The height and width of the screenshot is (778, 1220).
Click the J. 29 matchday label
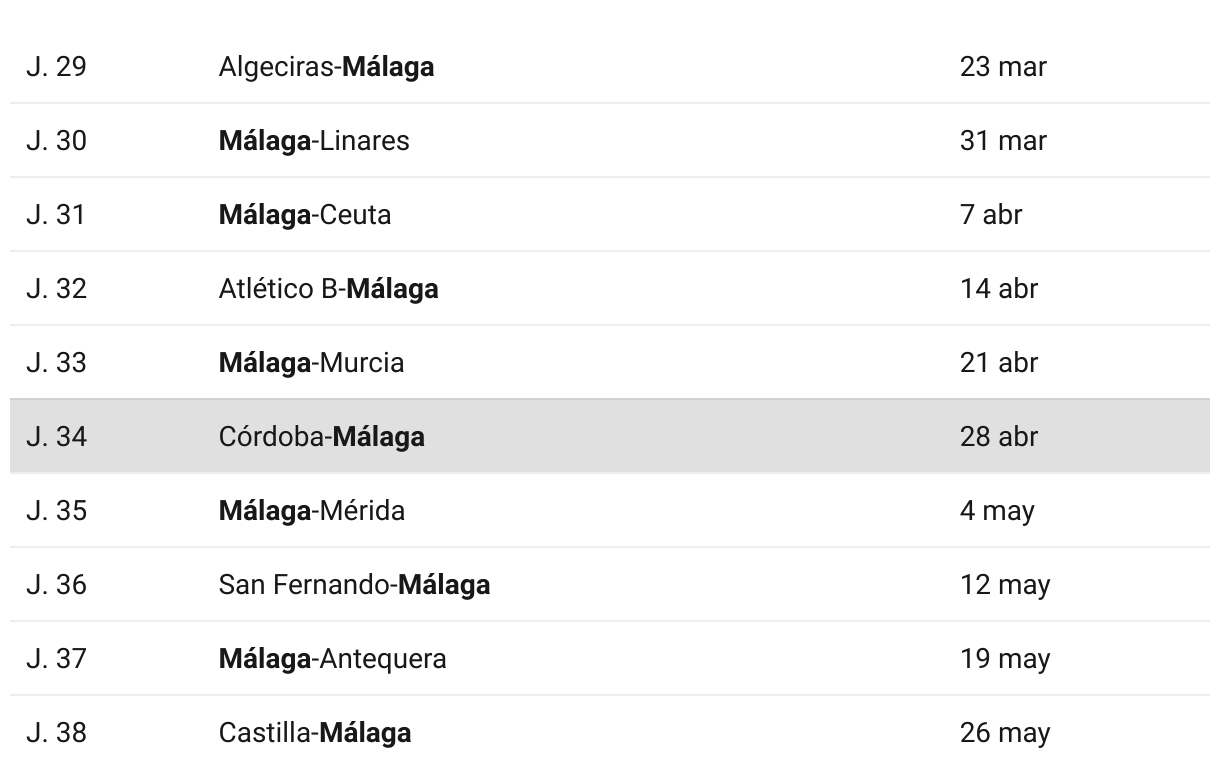click(56, 67)
